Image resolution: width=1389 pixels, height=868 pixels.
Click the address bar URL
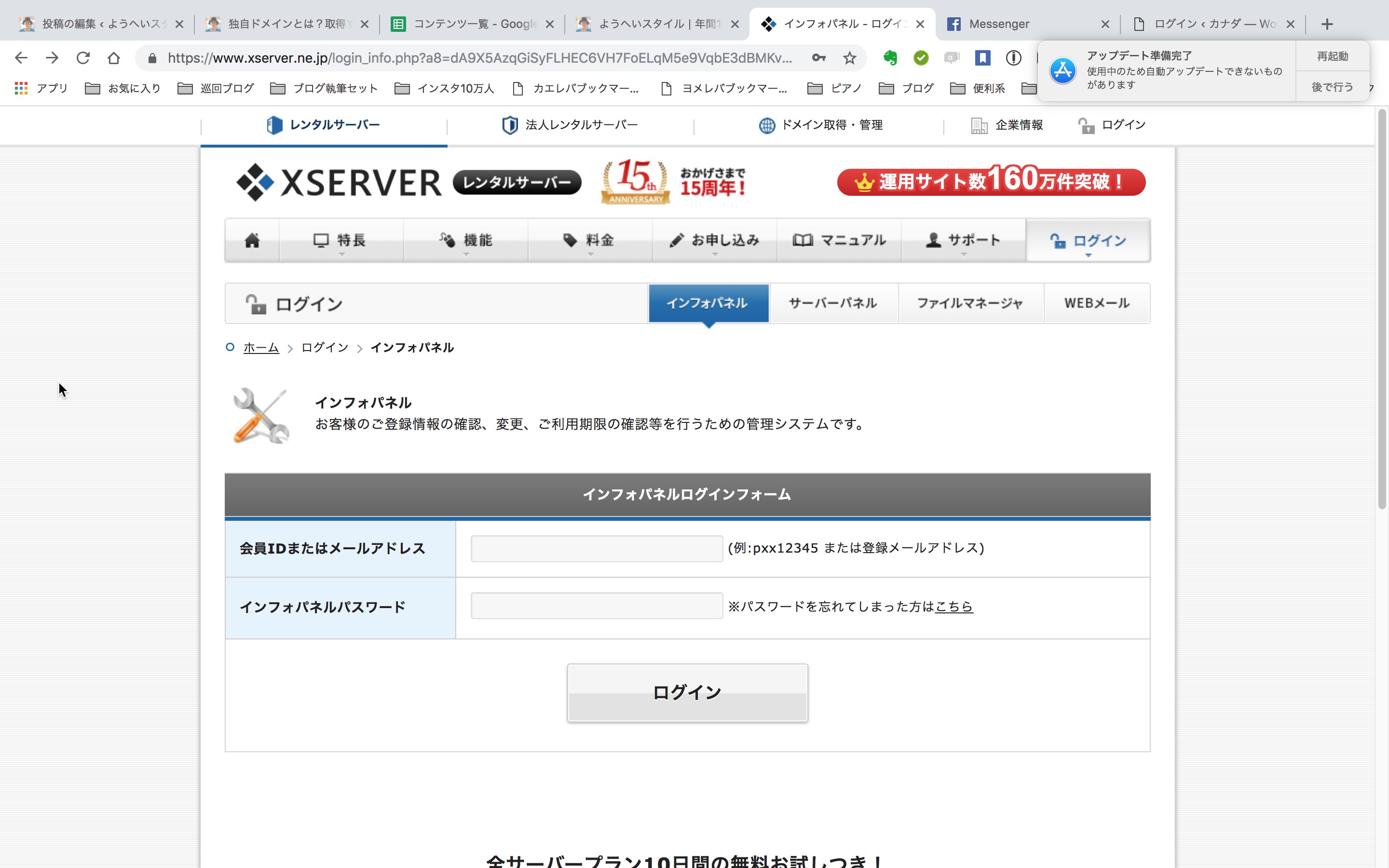click(x=480, y=57)
